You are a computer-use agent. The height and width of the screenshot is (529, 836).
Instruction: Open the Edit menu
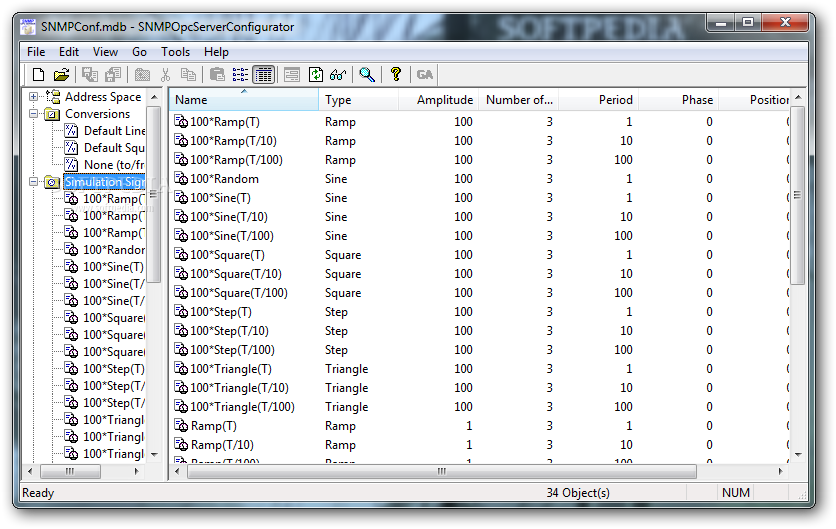click(69, 52)
